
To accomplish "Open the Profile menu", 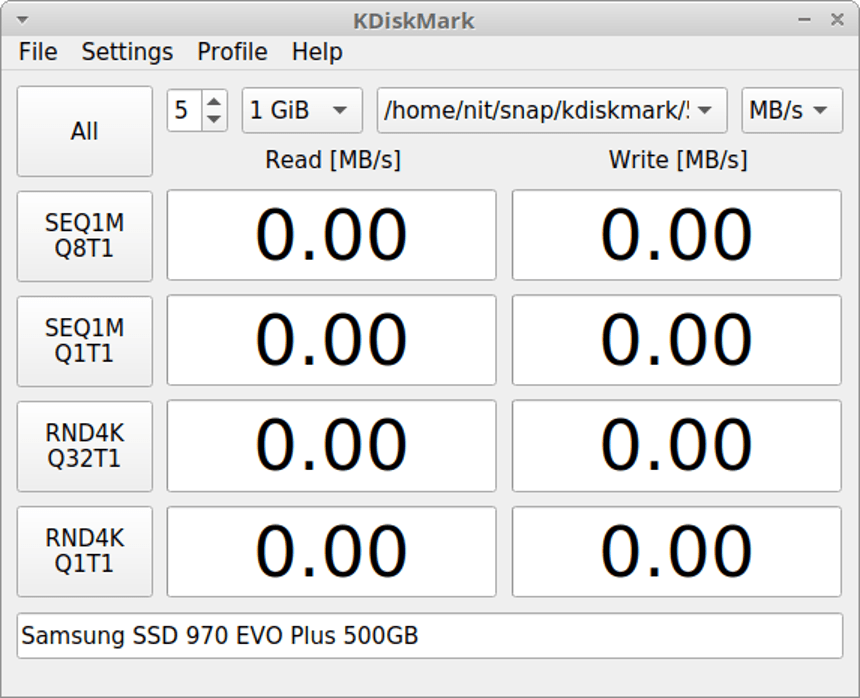I will click(231, 52).
